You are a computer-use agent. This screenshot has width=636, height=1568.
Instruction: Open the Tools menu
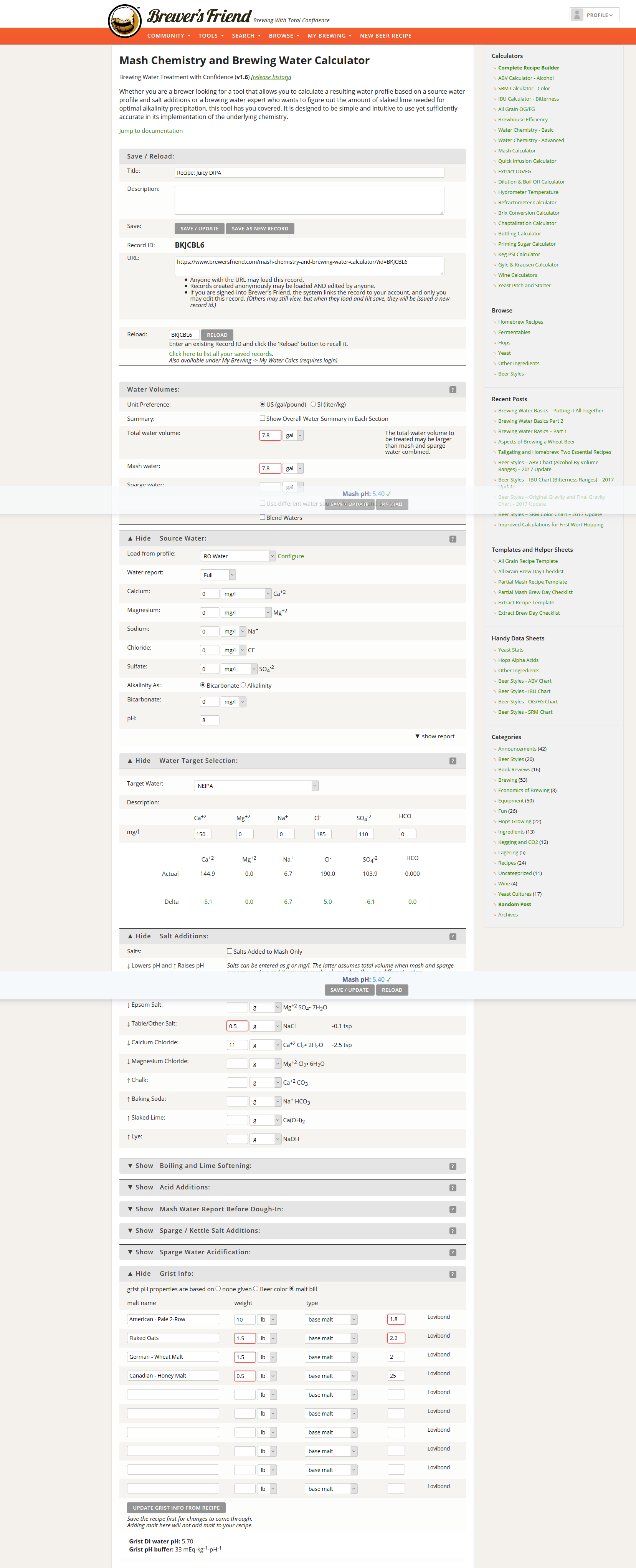211,36
